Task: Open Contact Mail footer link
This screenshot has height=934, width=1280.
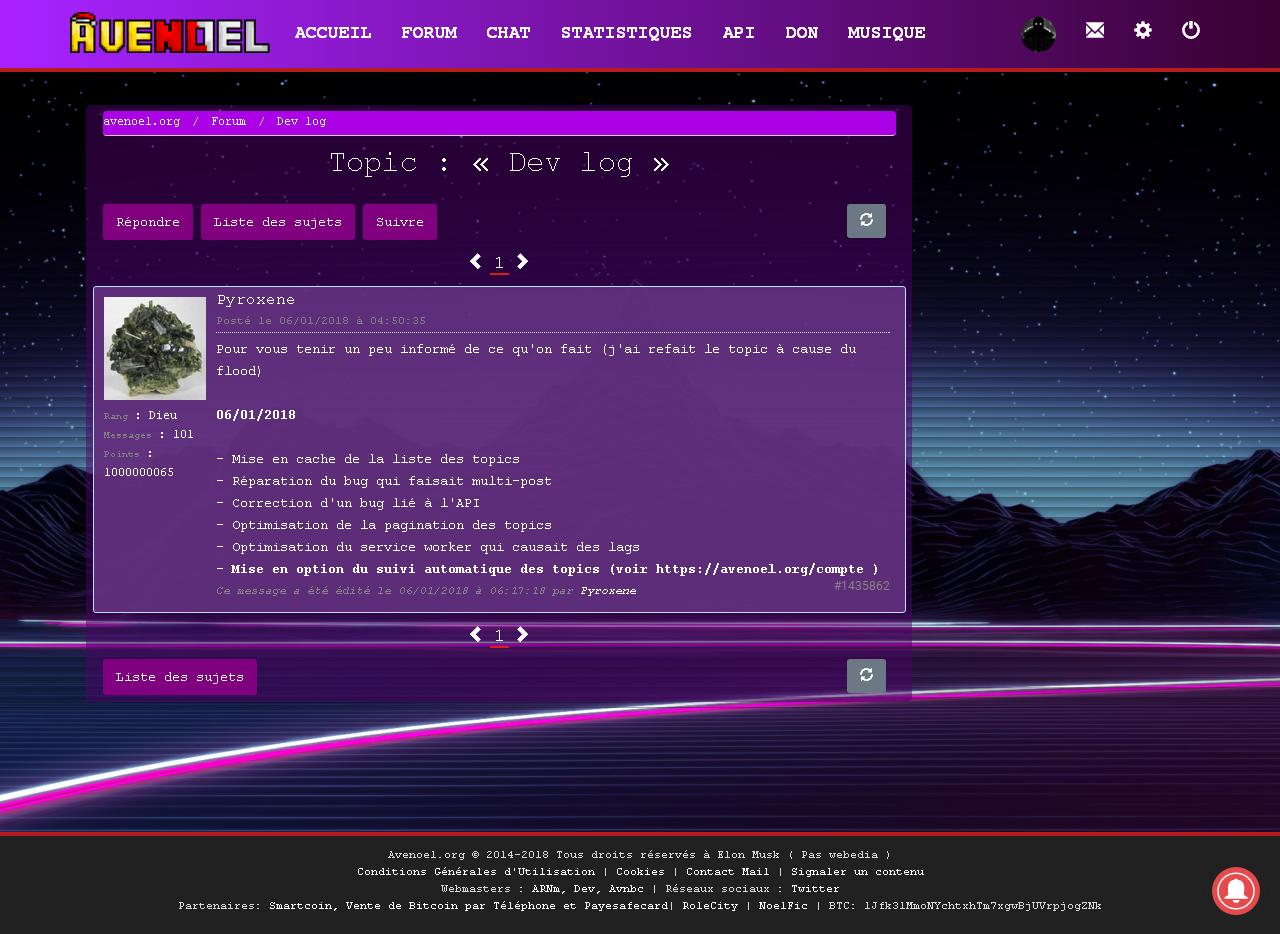Action: 728,872
